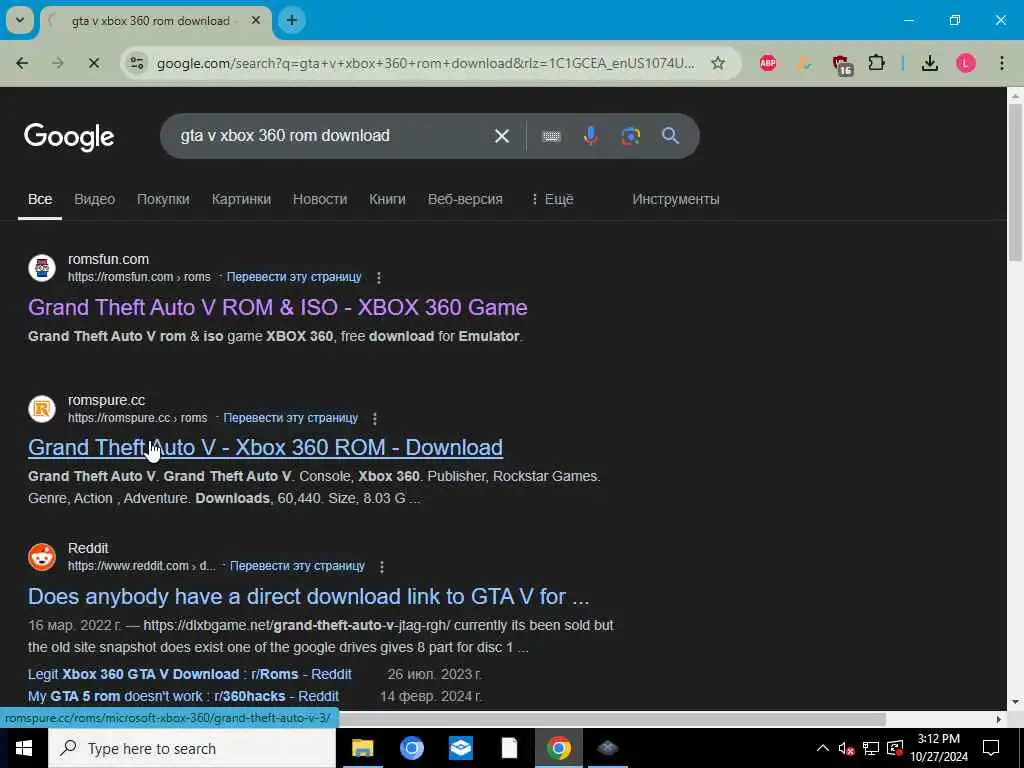Start a voice search
This screenshot has height=768, width=1024.
pos(590,136)
